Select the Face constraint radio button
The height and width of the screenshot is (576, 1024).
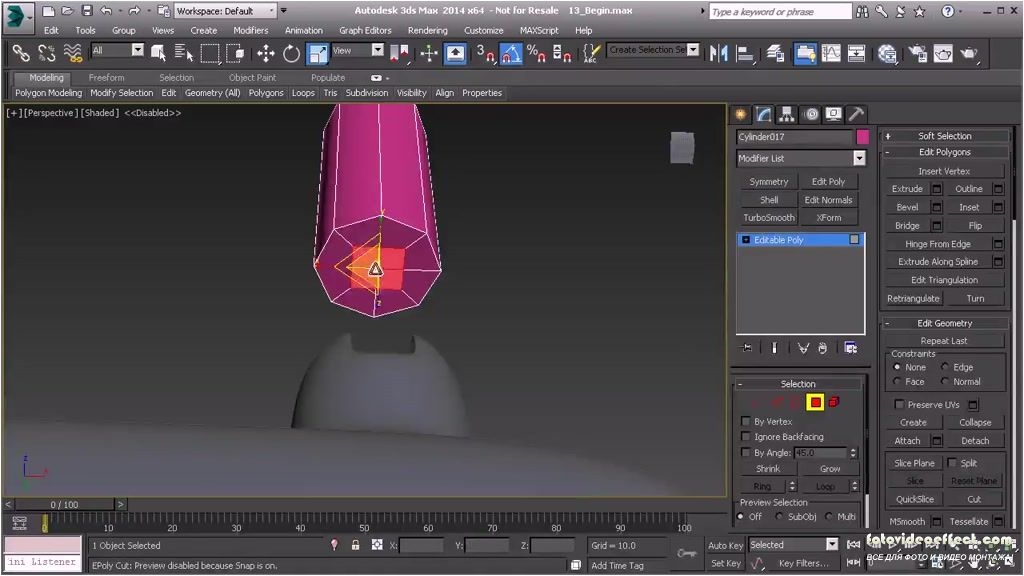tap(897, 381)
